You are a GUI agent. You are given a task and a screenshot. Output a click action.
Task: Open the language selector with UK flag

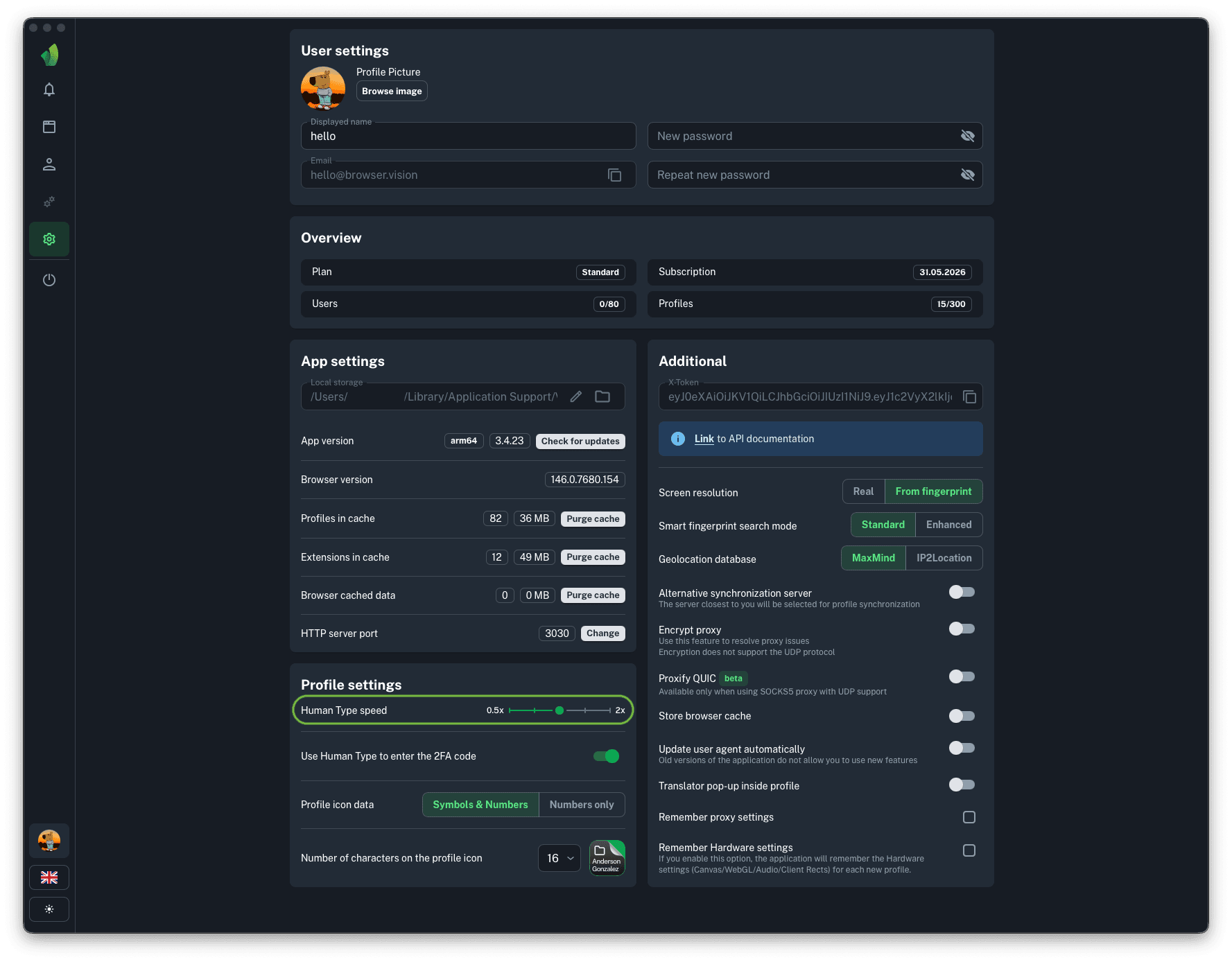coord(49,877)
